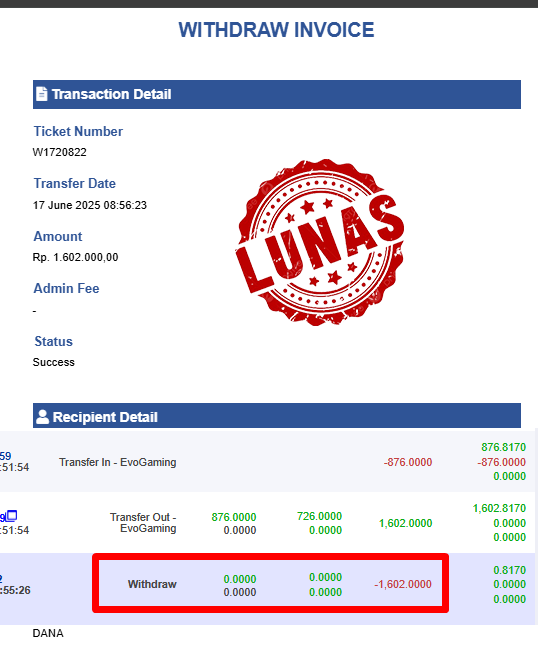This screenshot has height=659, width=538.
Task: Click the :51:54 timestamp in Transfer In row
Action: click(x=15, y=467)
